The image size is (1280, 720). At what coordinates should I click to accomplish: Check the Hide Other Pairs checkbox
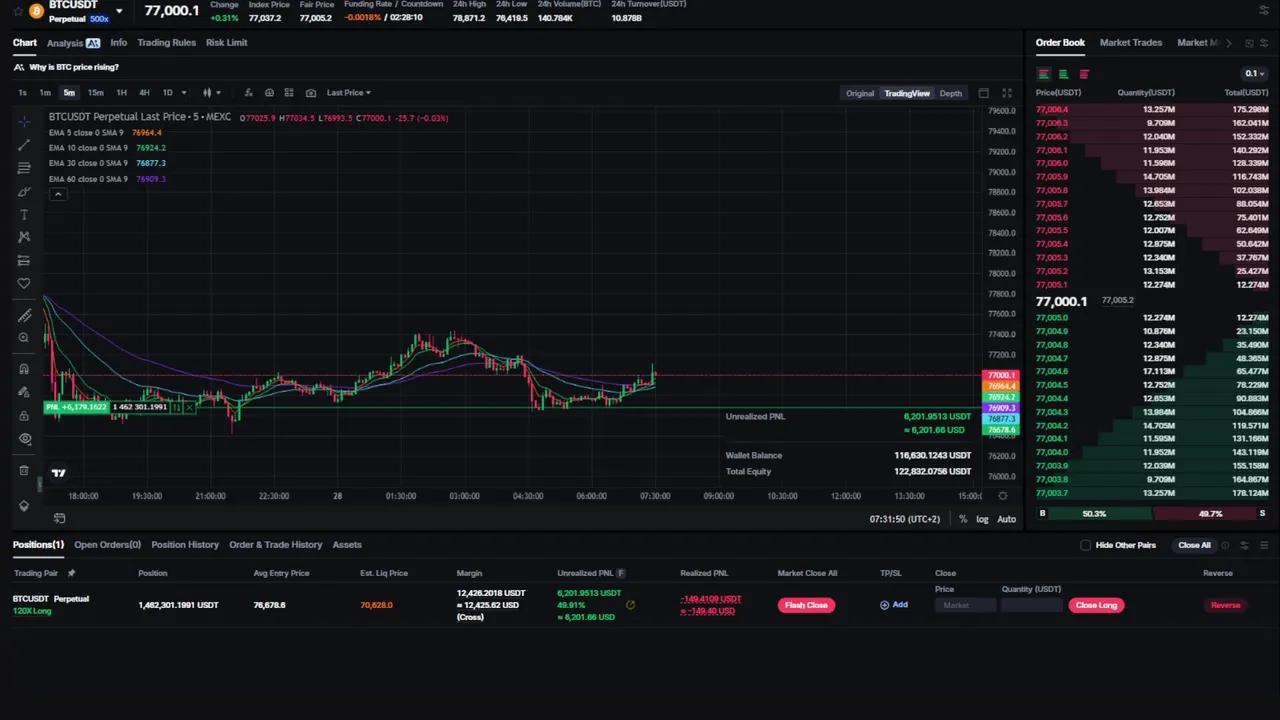[x=1086, y=545]
